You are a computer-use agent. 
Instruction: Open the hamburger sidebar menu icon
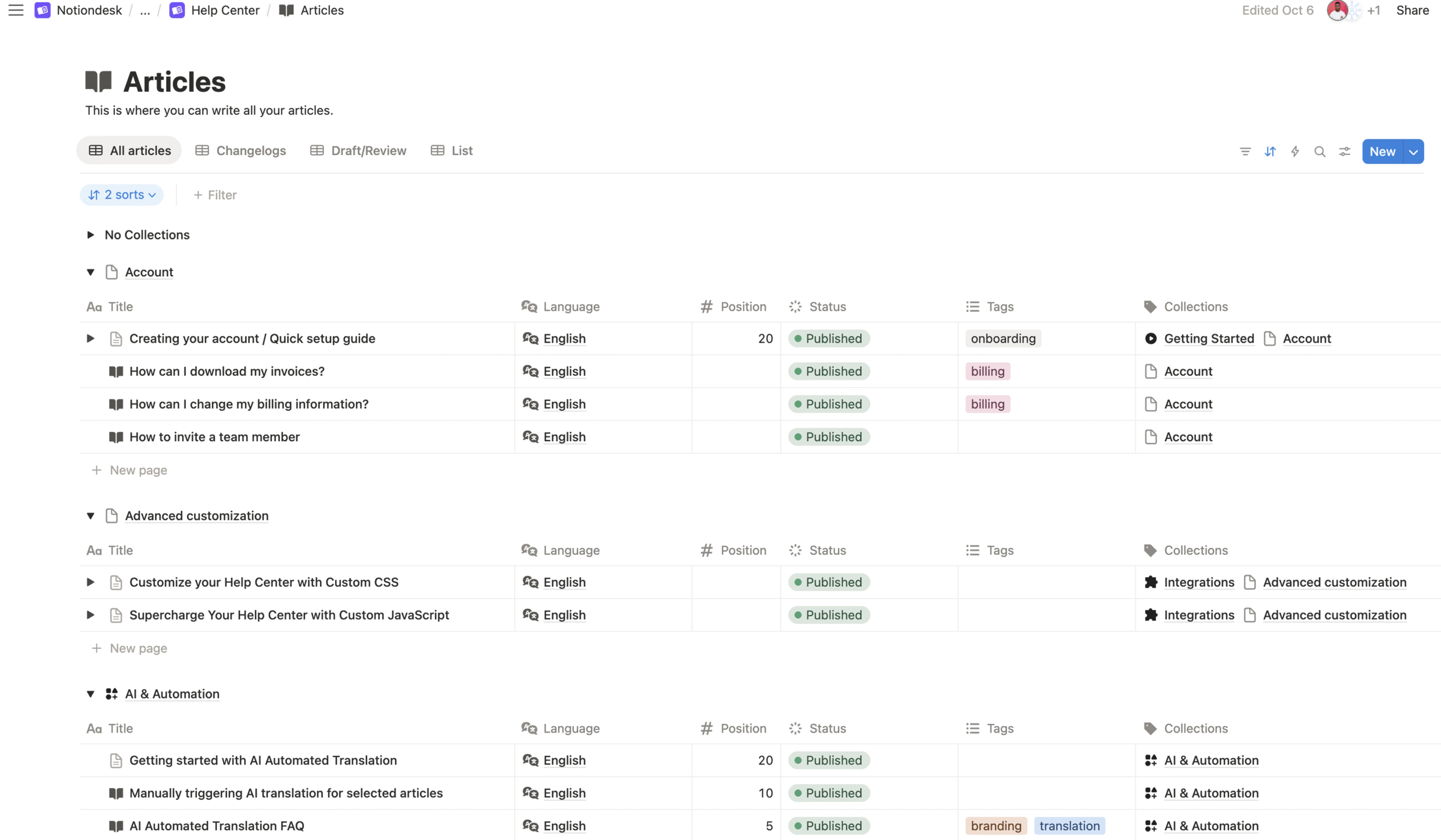point(15,10)
